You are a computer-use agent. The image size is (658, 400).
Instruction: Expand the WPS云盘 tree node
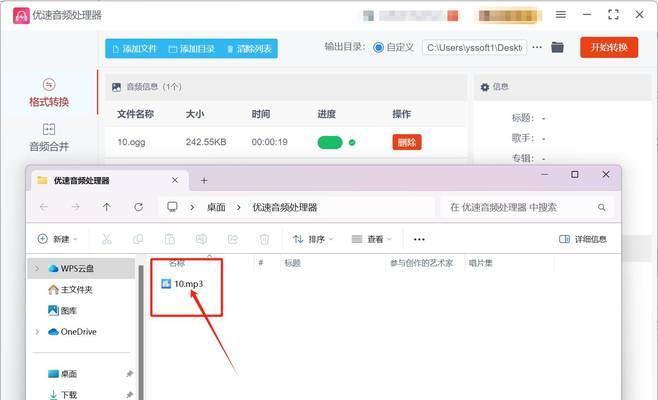click(x=37, y=269)
